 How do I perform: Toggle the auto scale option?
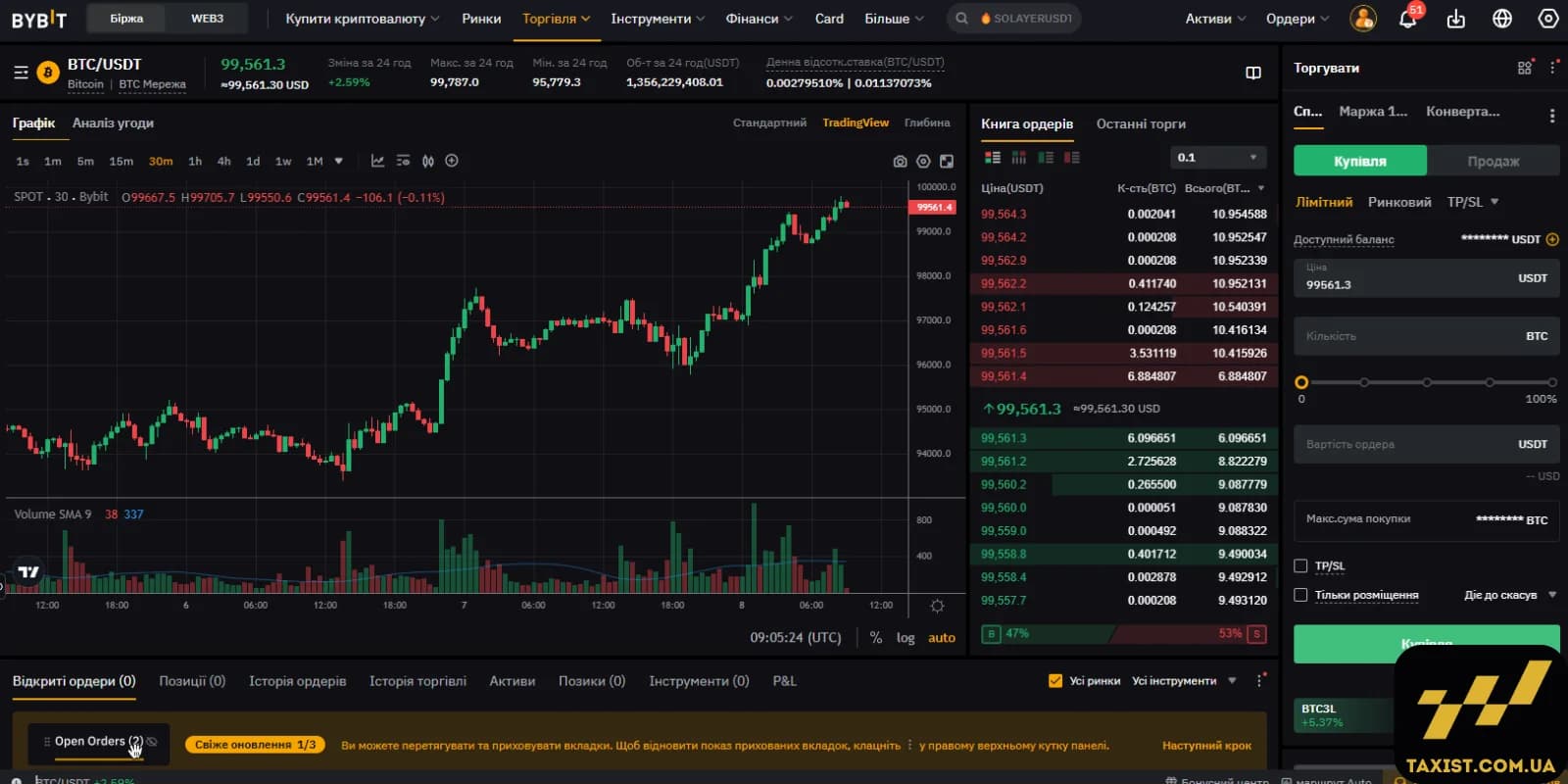click(x=942, y=637)
